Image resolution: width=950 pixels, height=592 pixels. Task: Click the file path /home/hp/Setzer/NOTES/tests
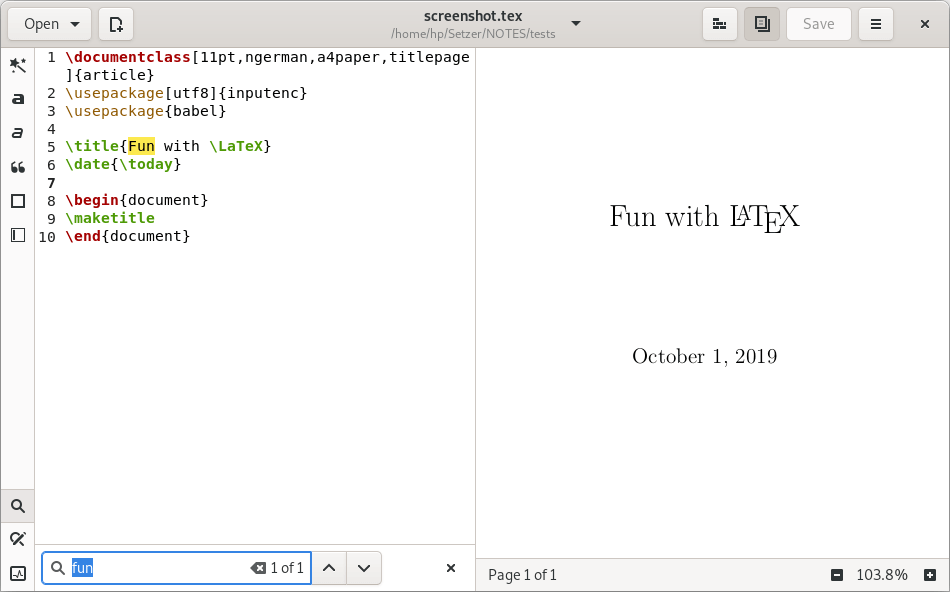[473, 34]
